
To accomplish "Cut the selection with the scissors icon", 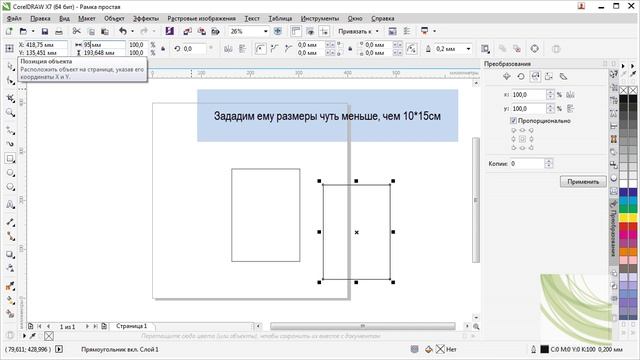I will click(76, 31).
